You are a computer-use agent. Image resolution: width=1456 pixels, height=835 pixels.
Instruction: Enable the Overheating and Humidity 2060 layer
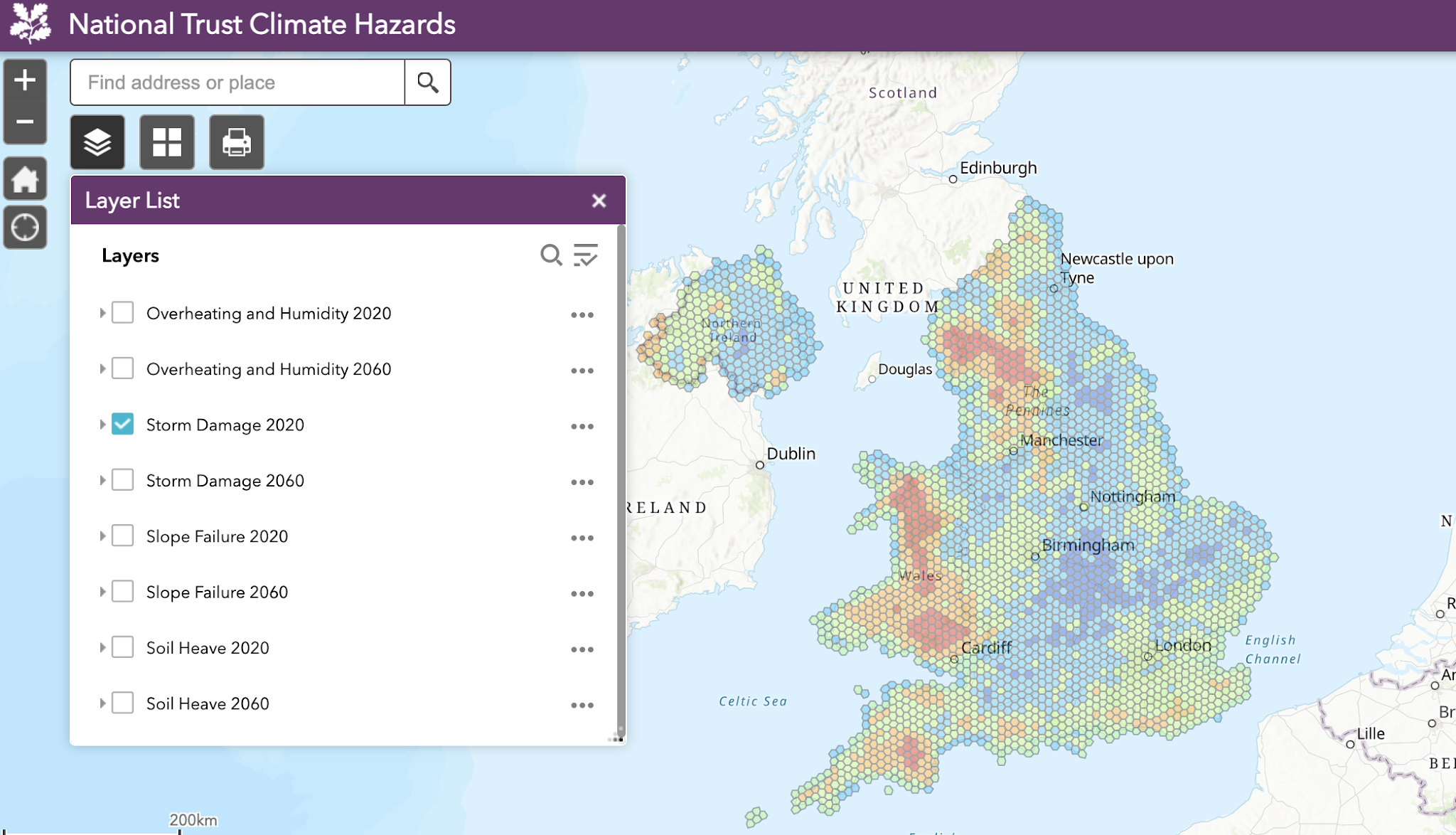[122, 368]
